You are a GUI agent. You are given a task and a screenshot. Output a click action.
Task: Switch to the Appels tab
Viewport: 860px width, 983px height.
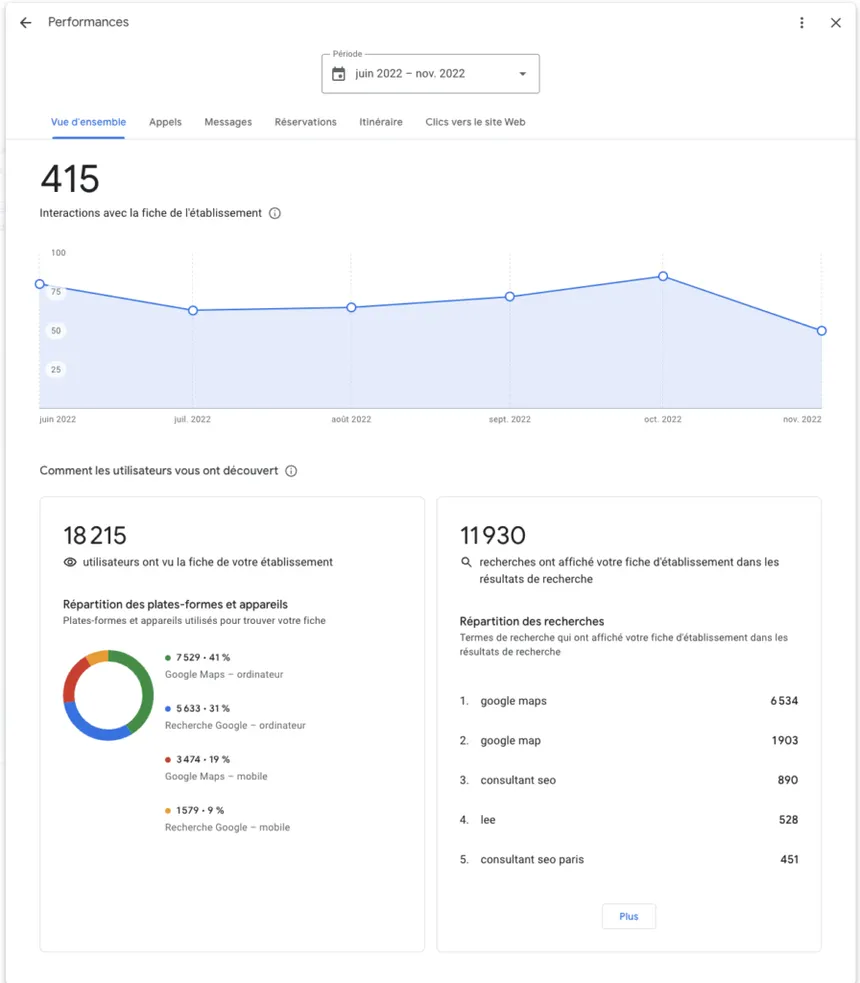click(165, 122)
